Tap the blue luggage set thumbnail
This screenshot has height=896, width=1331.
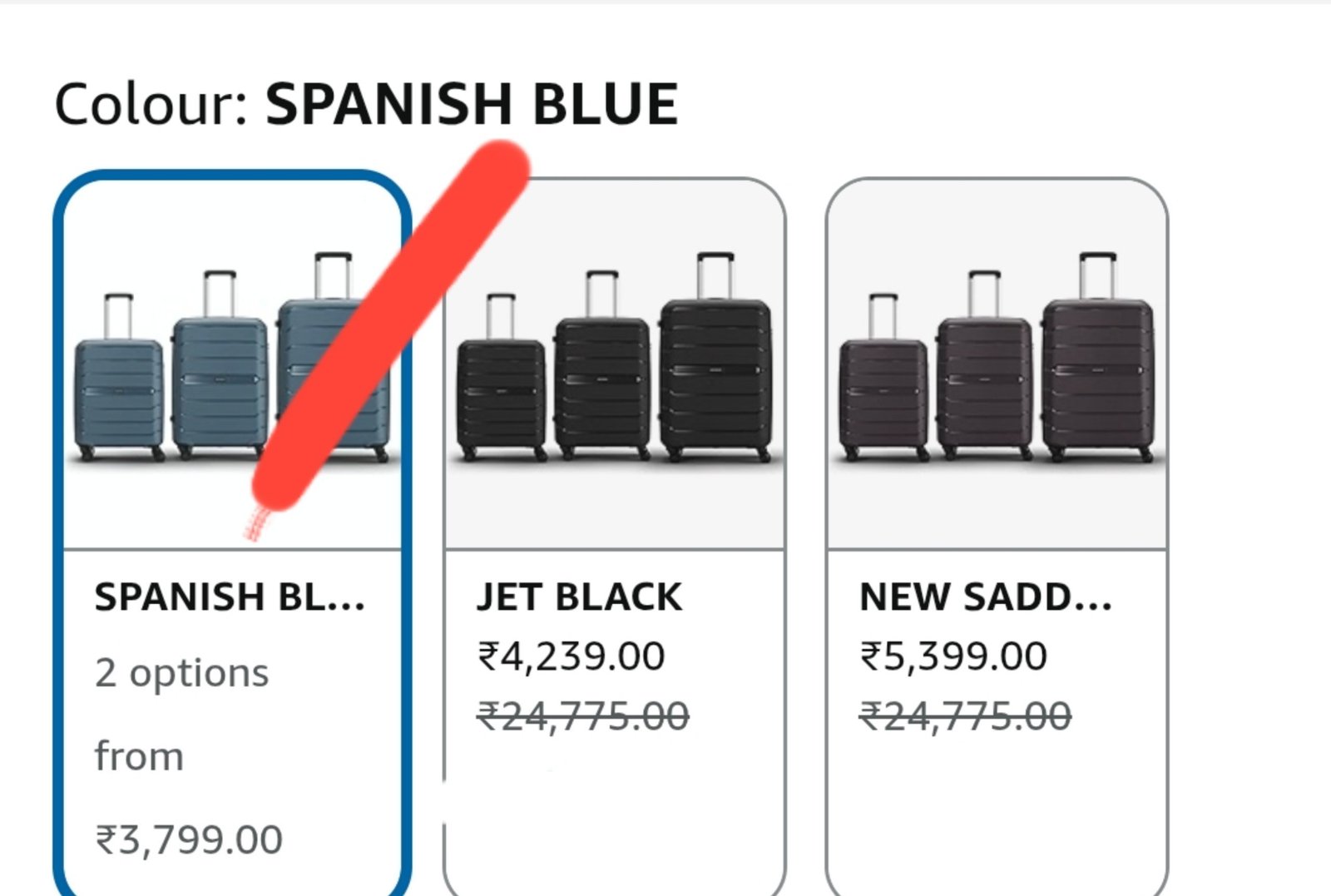coord(232,358)
